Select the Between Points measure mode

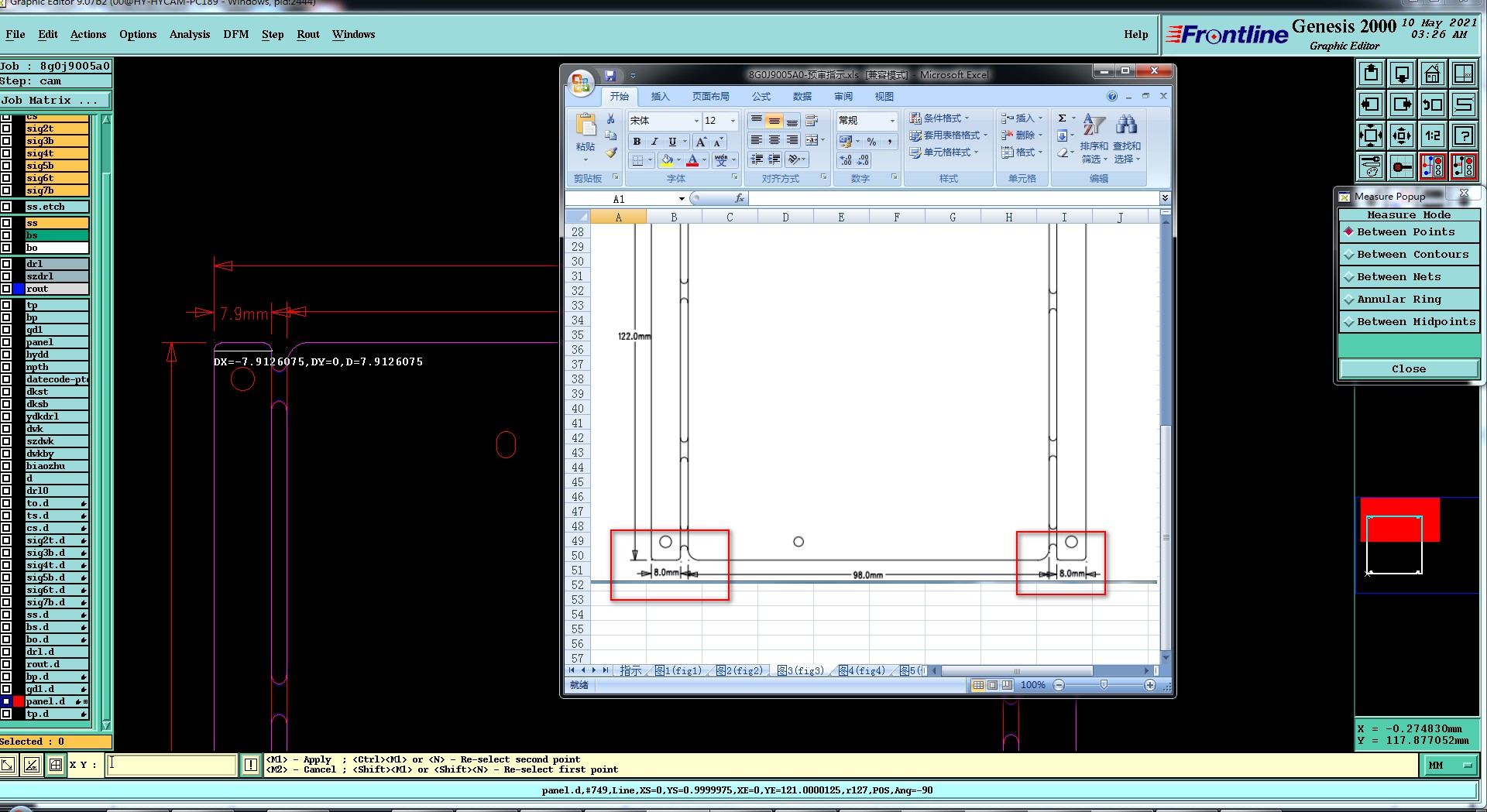1409,231
